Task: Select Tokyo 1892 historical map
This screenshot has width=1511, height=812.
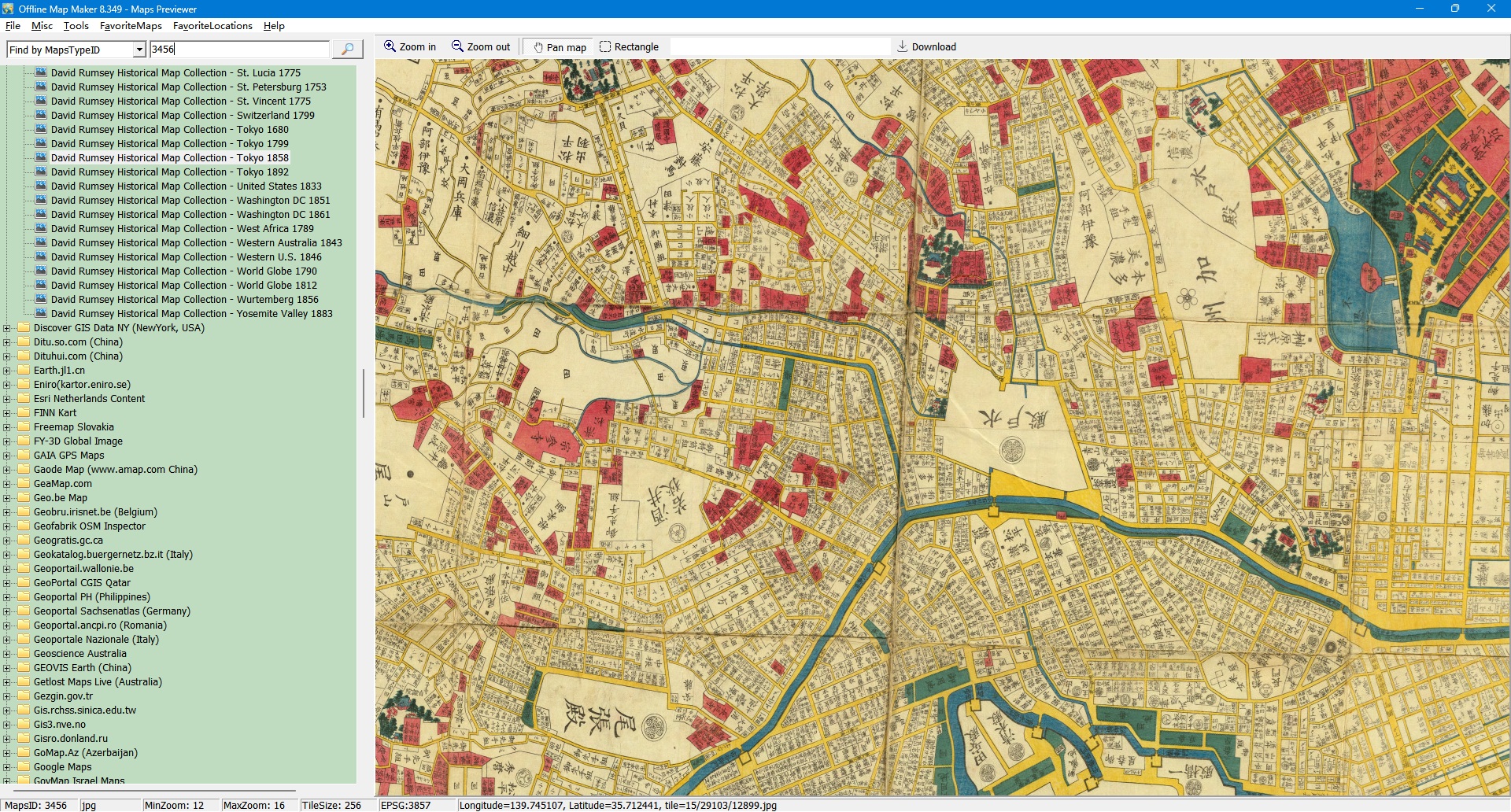Action: 169,172
